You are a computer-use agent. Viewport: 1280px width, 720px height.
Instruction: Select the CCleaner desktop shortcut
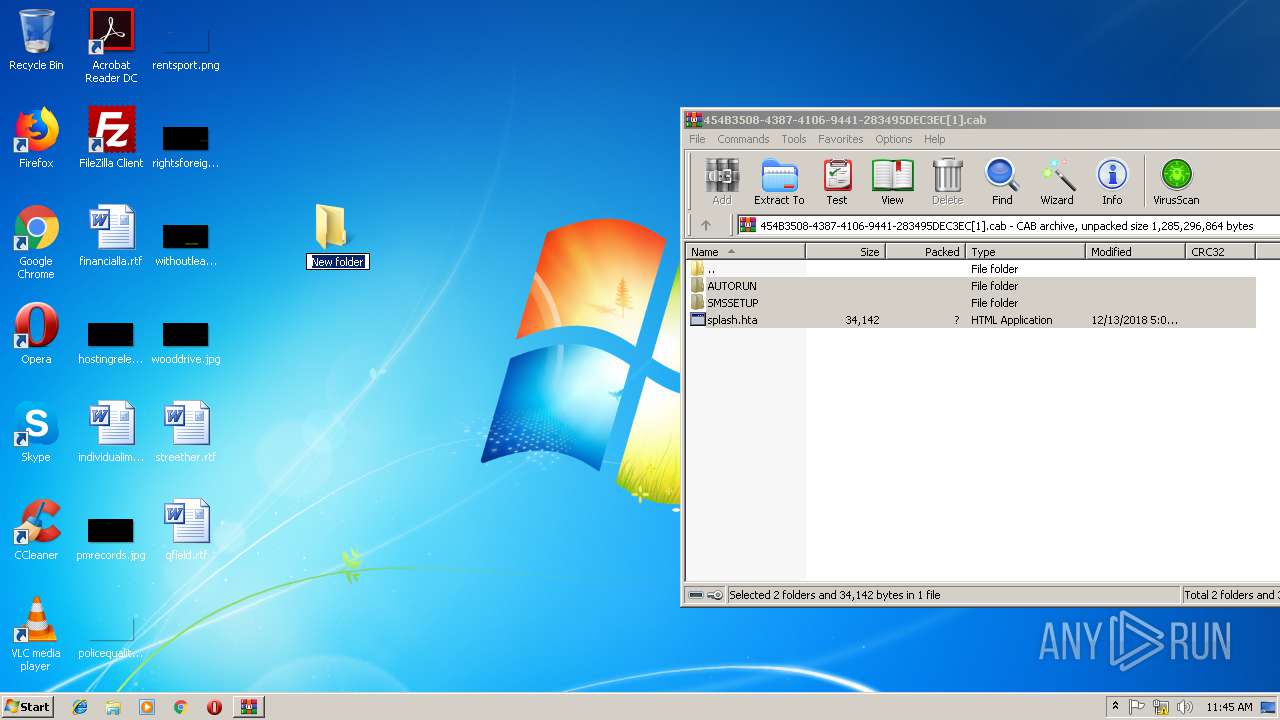pyautogui.click(x=36, y=530)
